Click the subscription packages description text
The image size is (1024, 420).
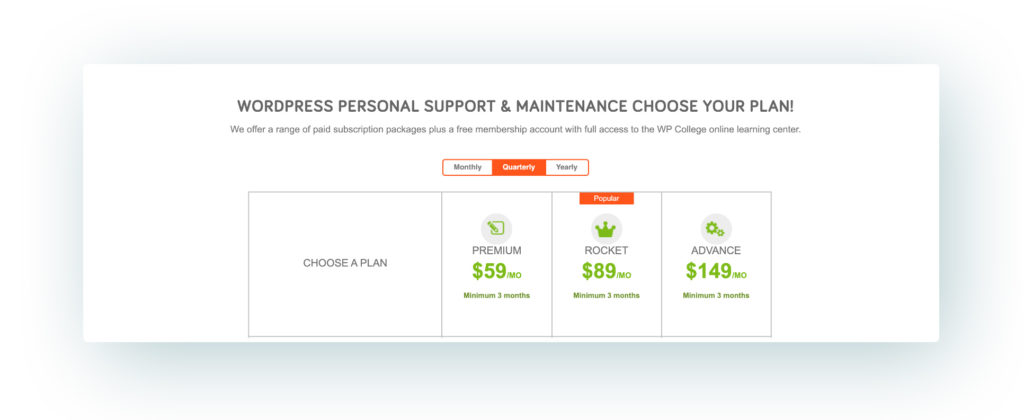click(x=515, y=129)
